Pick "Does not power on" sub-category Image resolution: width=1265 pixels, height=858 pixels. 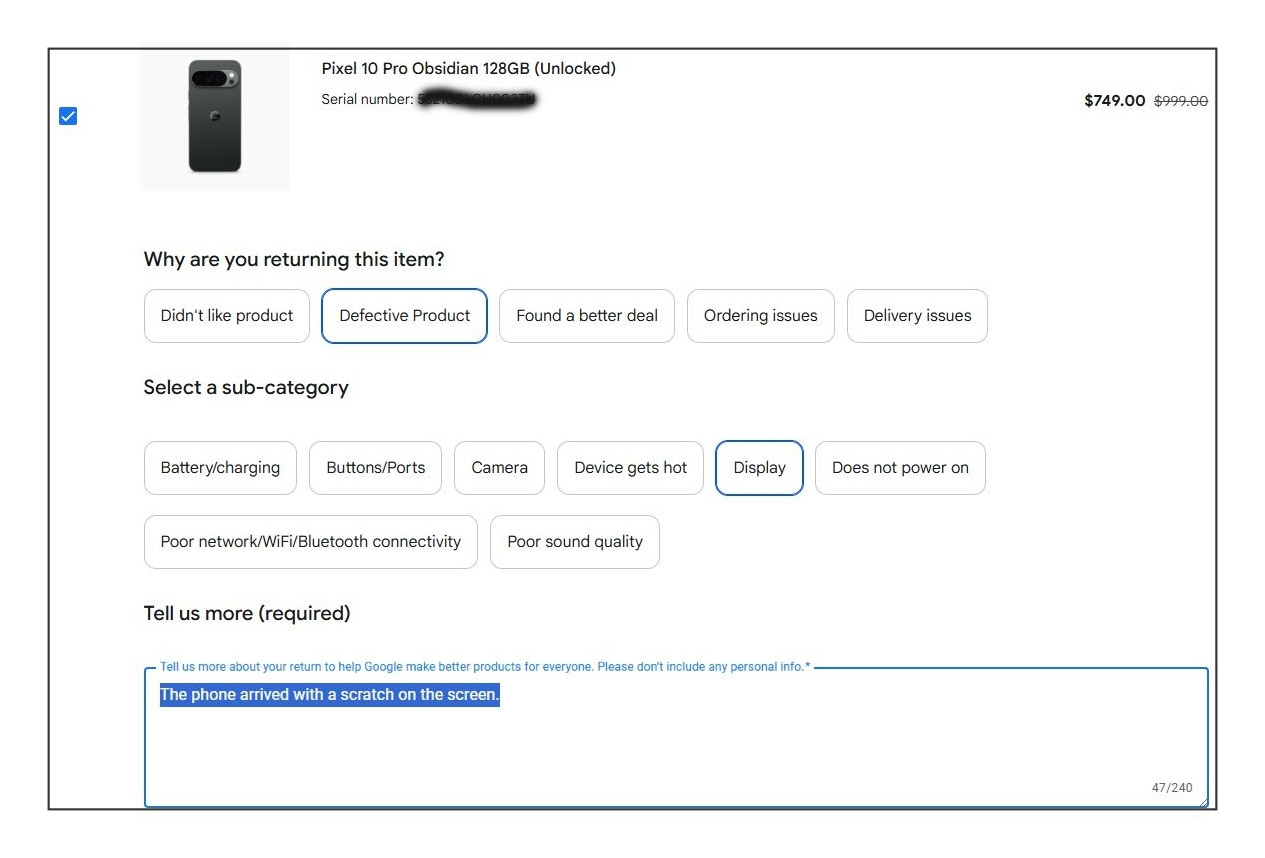click(x=900, y=468)
